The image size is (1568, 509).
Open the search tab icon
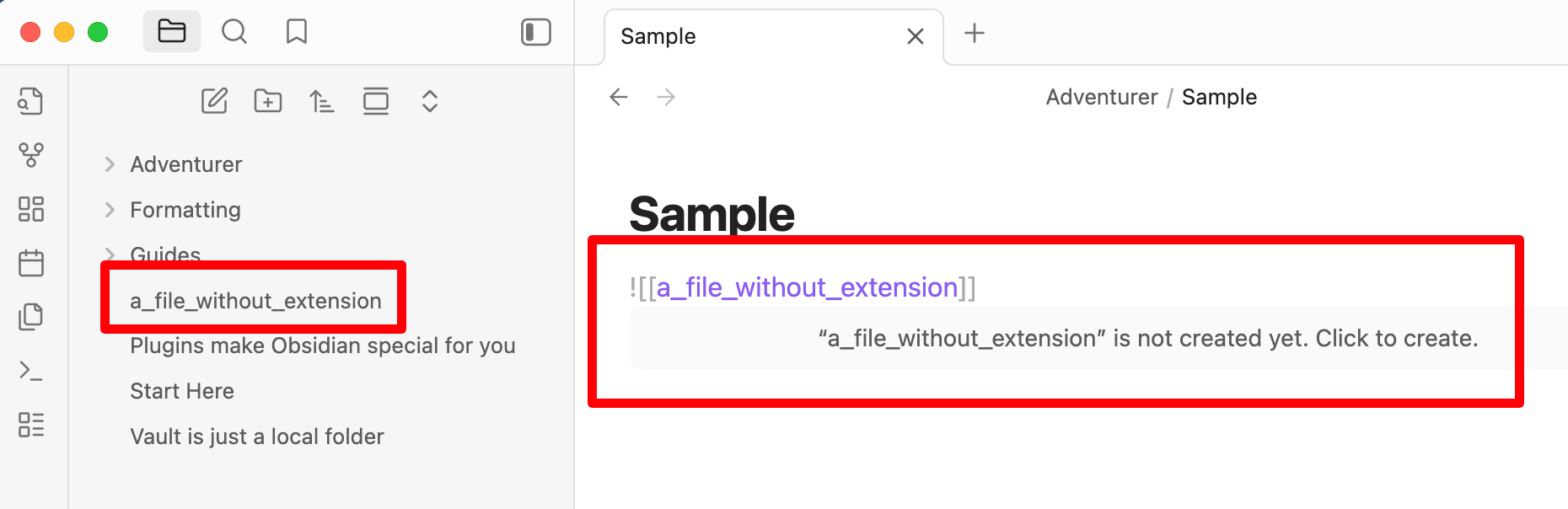coord(234,32)
